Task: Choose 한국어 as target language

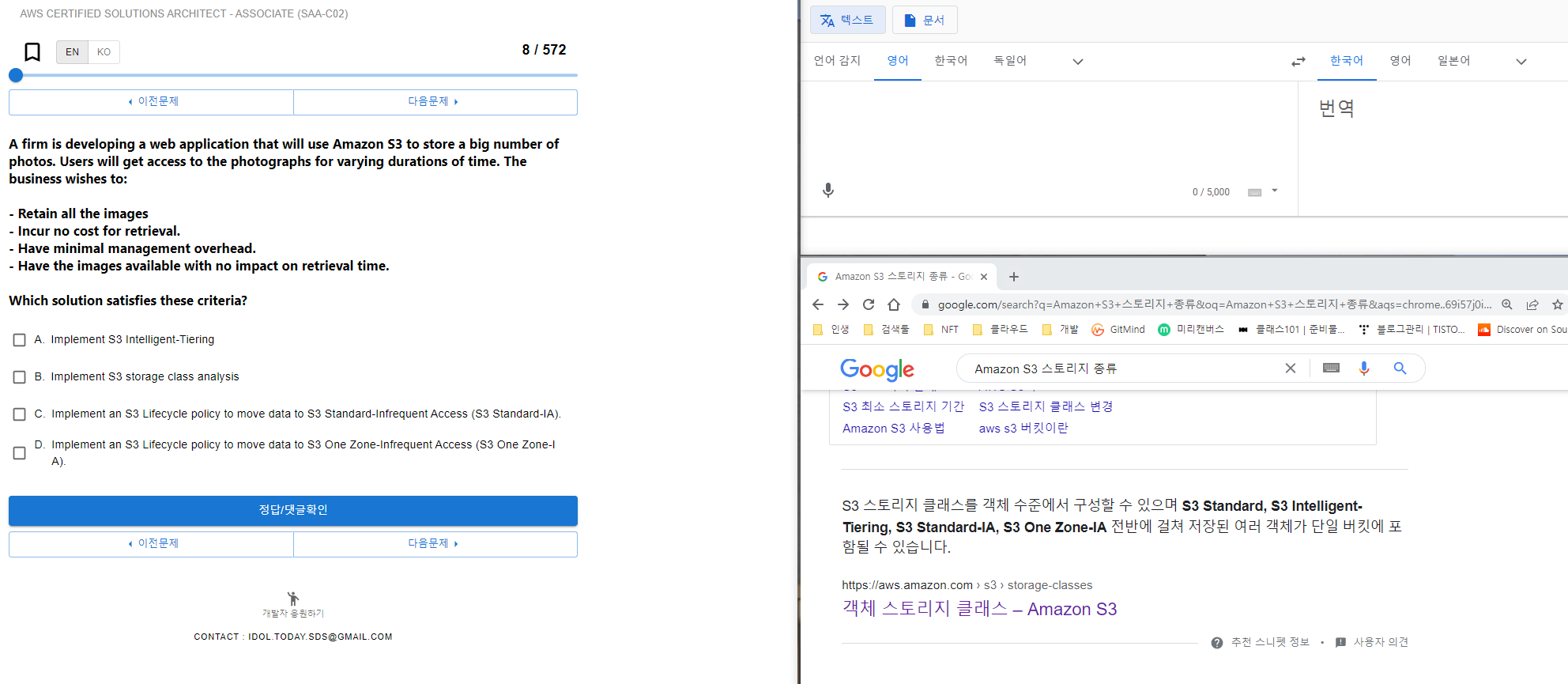Action: coord(1347,61)
